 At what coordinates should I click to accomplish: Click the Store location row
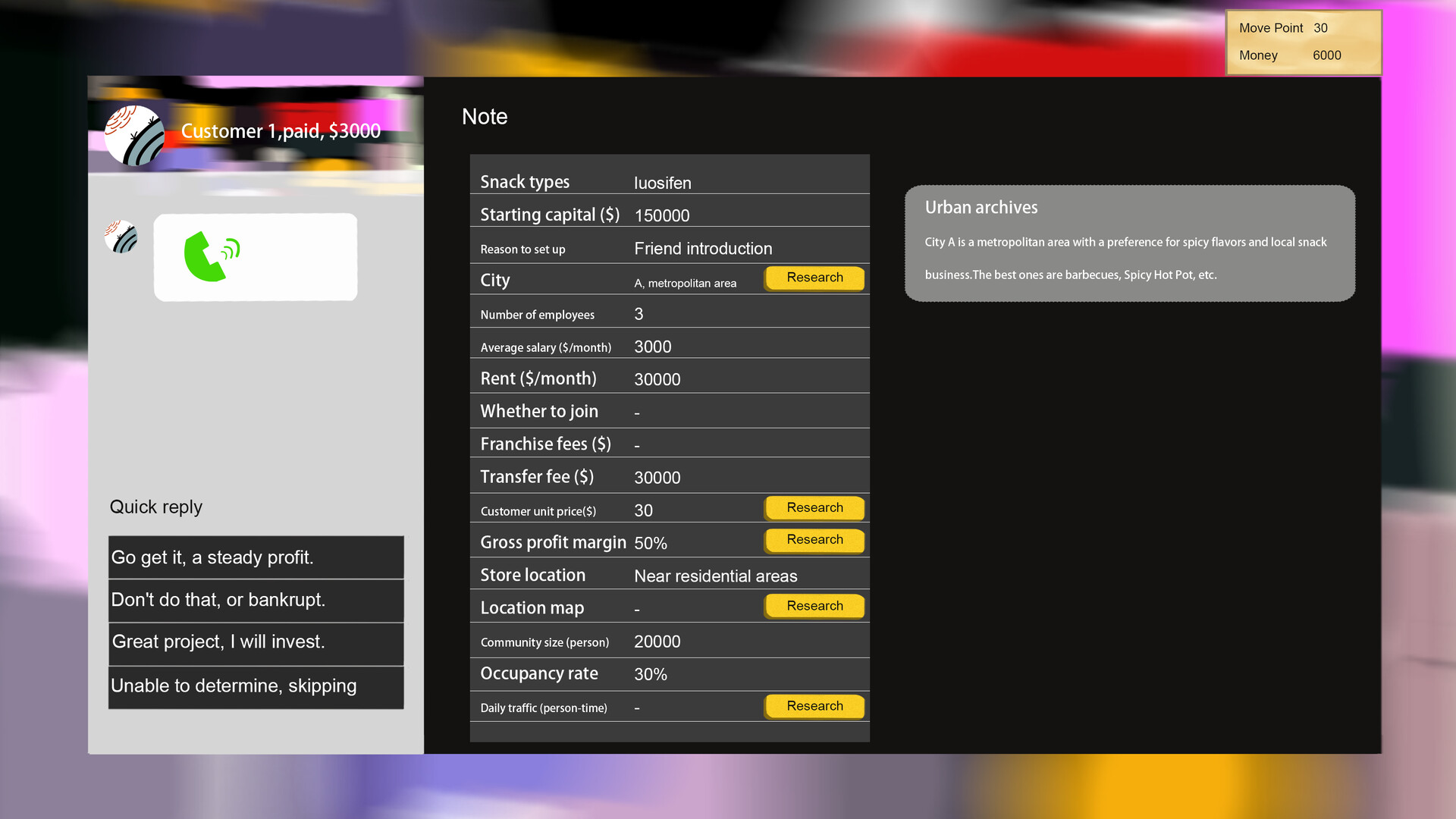669,576
